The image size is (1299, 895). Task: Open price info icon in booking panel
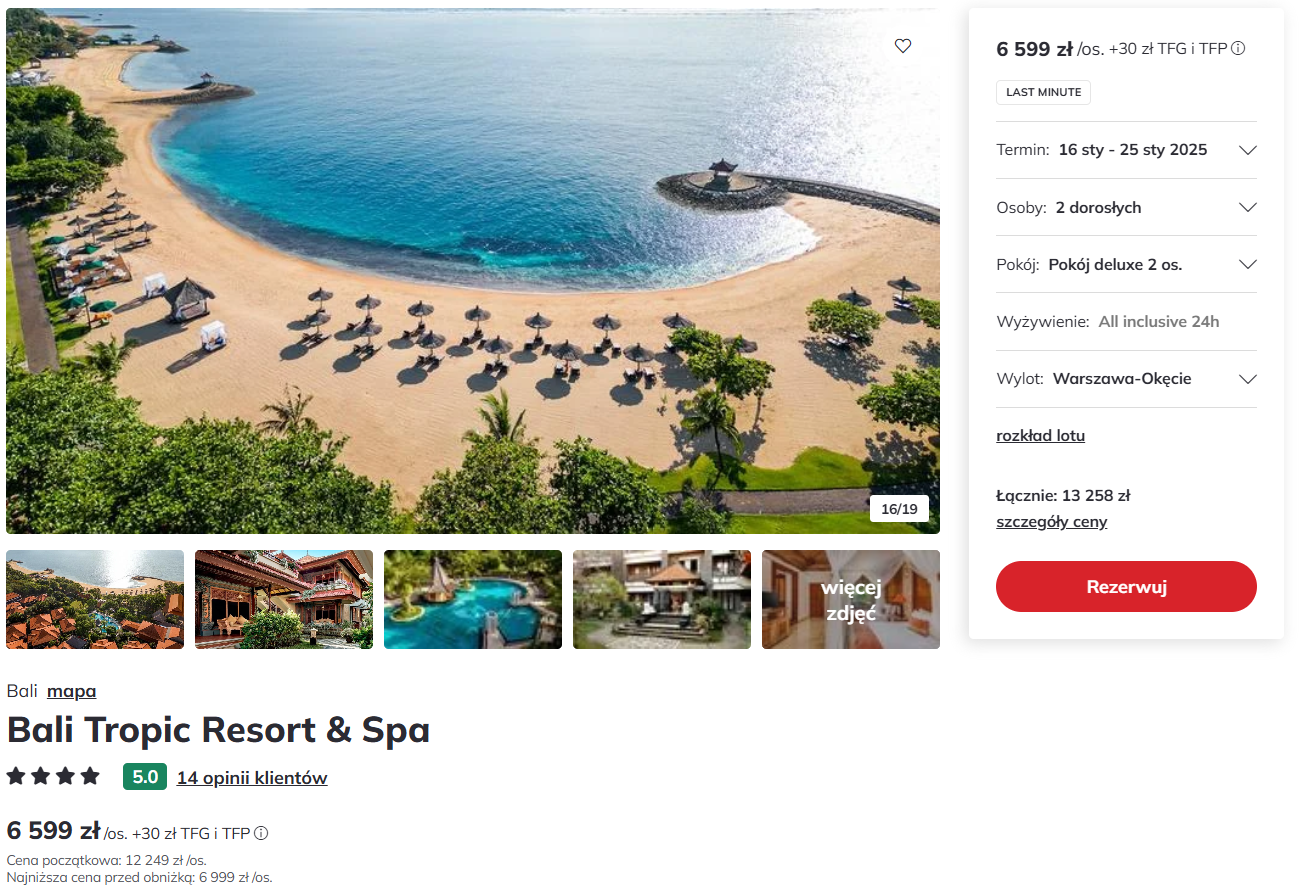[x=1238, y=48]
